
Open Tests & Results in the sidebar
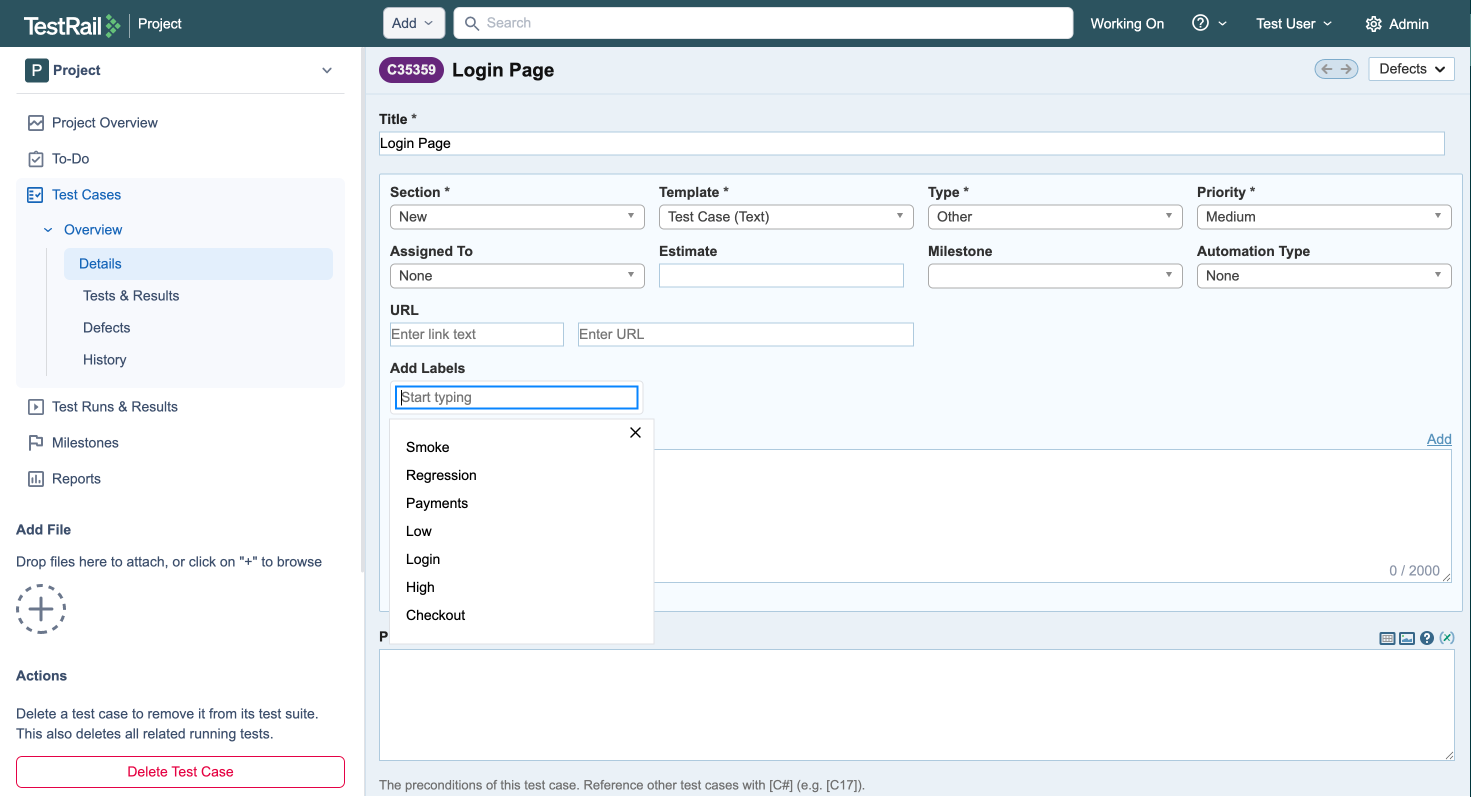coord(131,296)
